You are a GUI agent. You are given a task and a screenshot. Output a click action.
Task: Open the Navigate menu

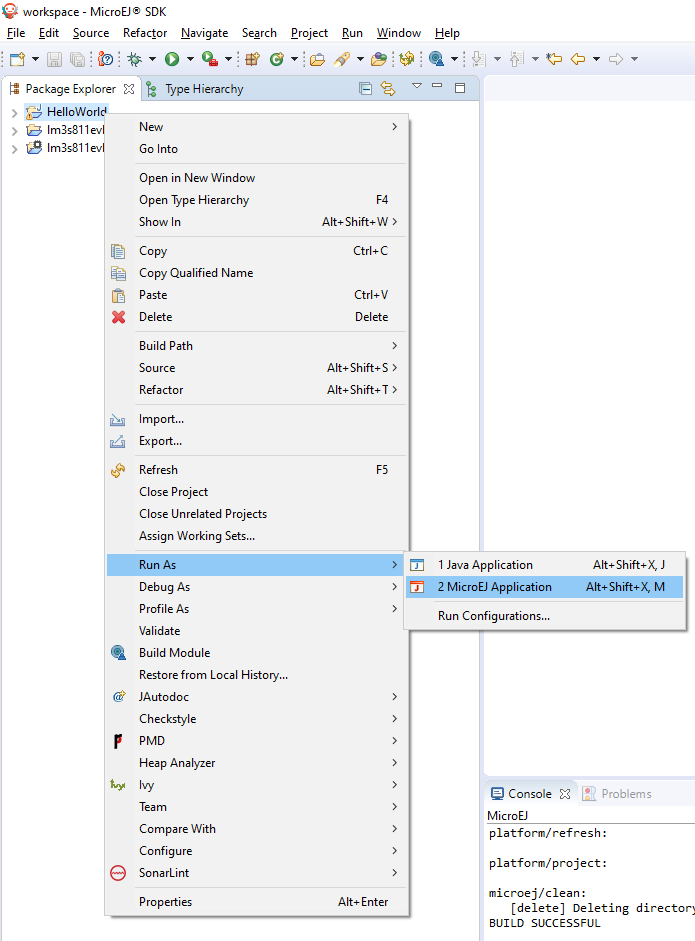coord(204,33)
